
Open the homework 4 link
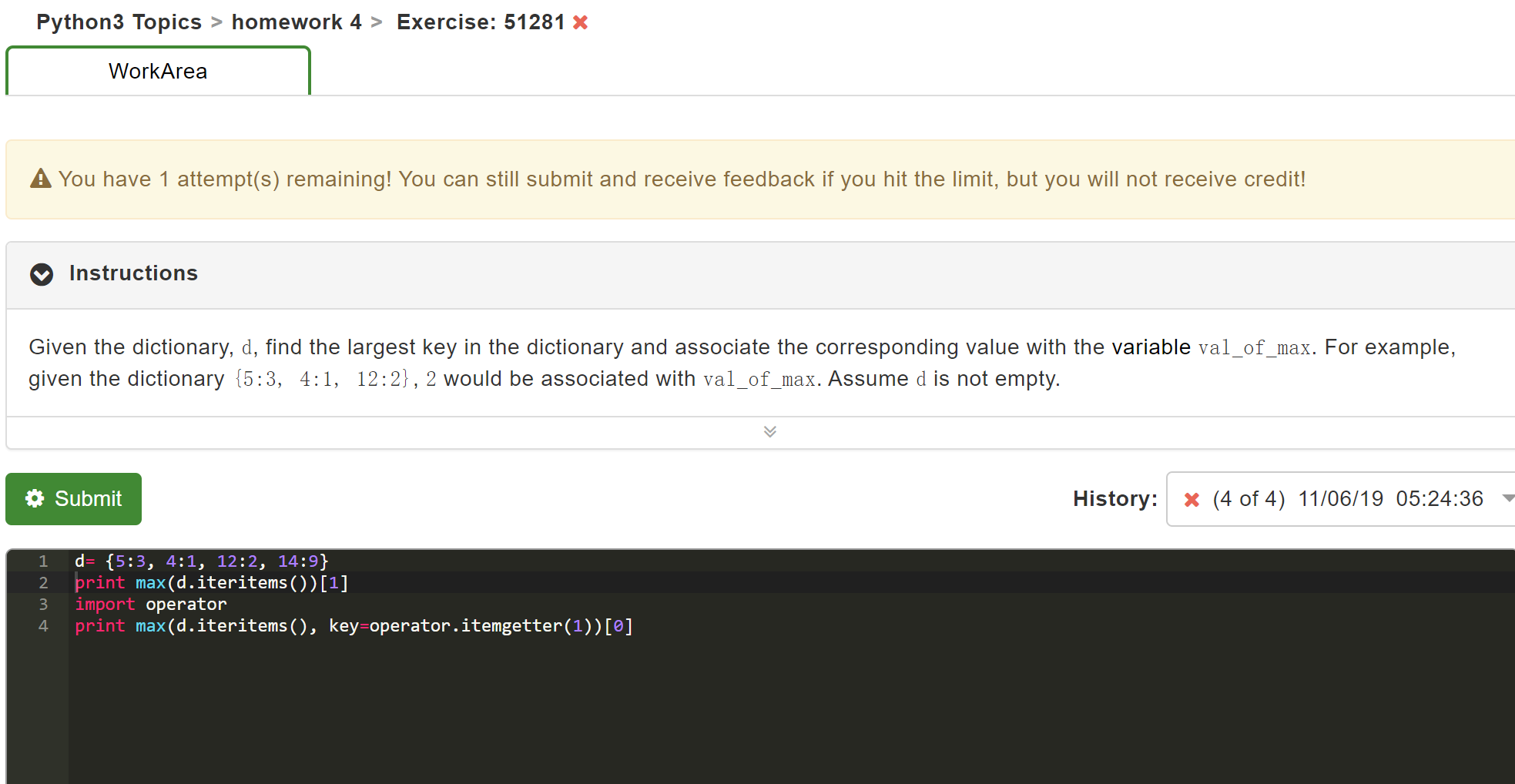(x=297, y=22)
